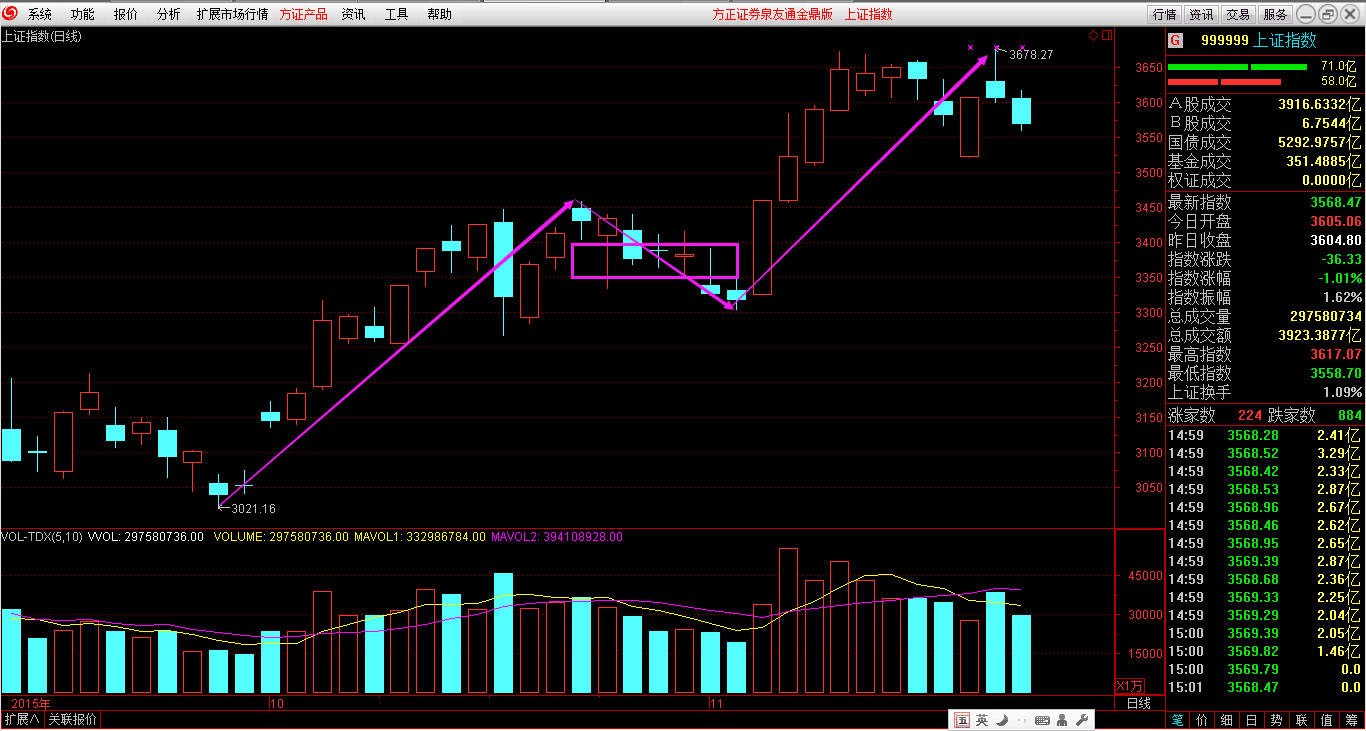Switch to the 笔 tick detail tab
Image resolution: width=1366 pixels, height=731 pixels.
click(x=1178, y=720)
